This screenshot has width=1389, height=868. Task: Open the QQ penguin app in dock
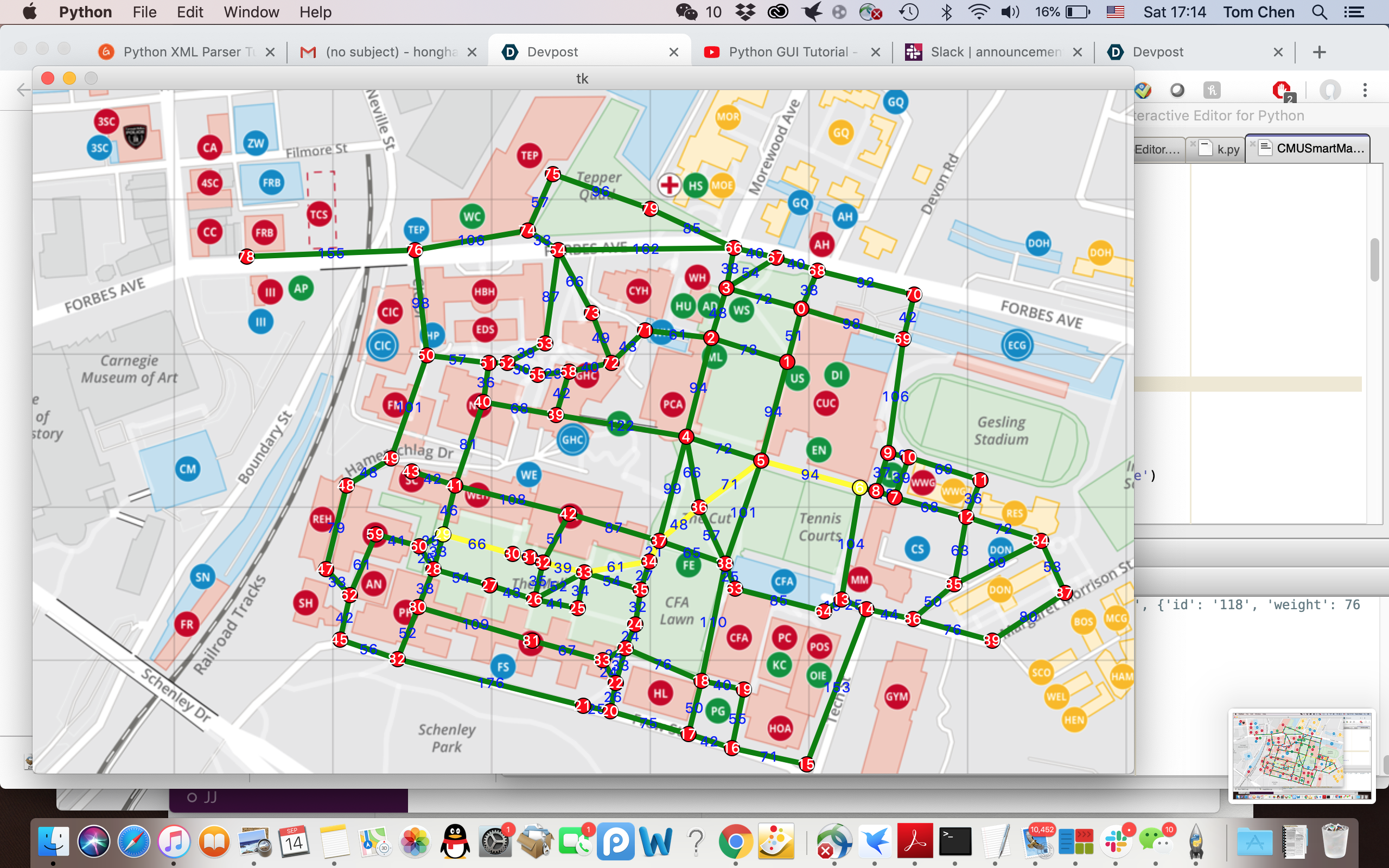[x=455, y=842]
